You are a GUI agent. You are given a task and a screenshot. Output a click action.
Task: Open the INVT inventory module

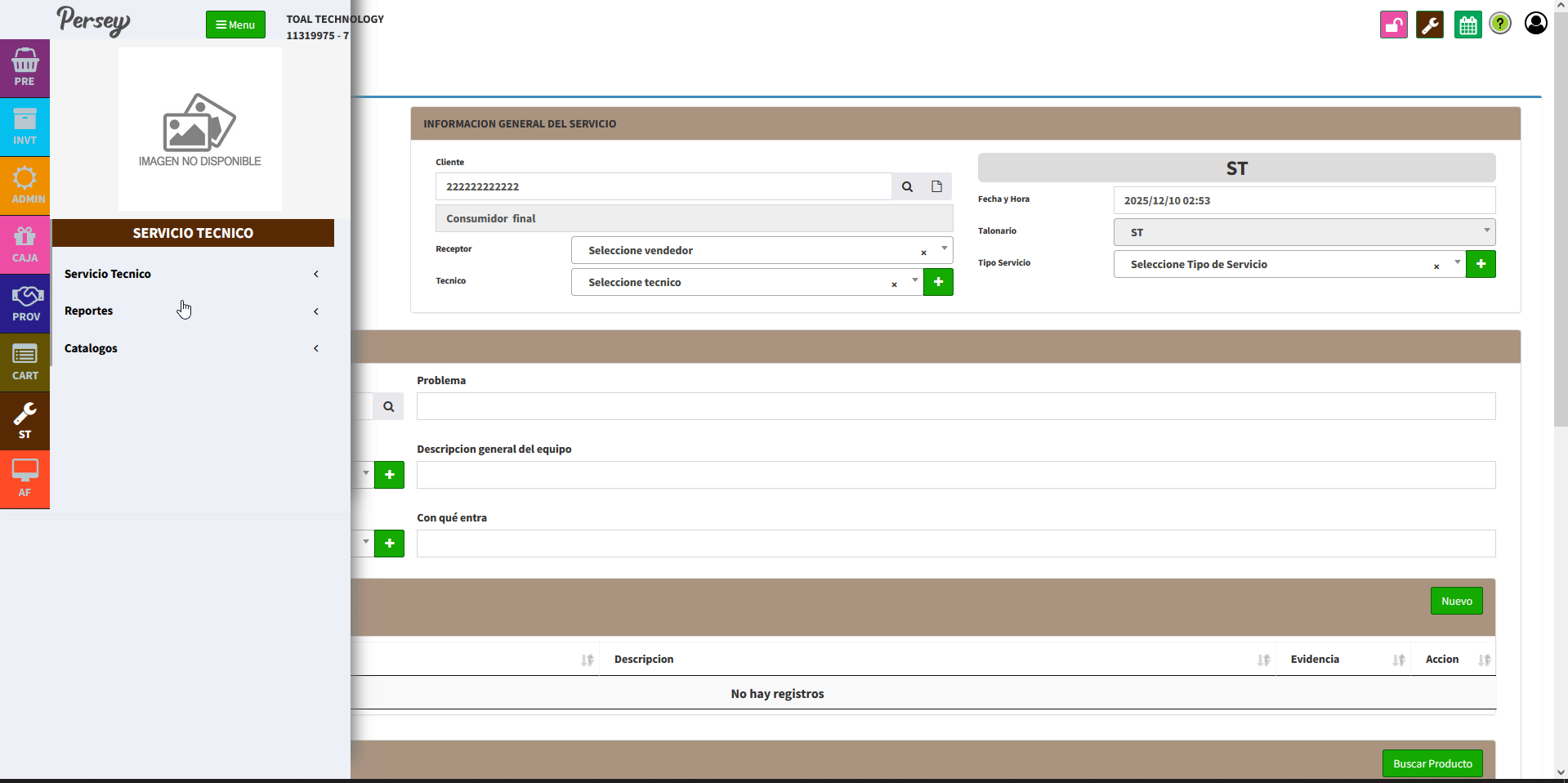25,127
